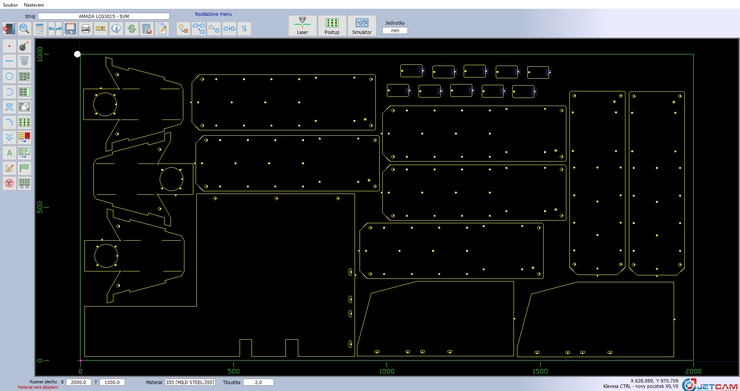Click the floppy disk save icon

tap(70, 29)
